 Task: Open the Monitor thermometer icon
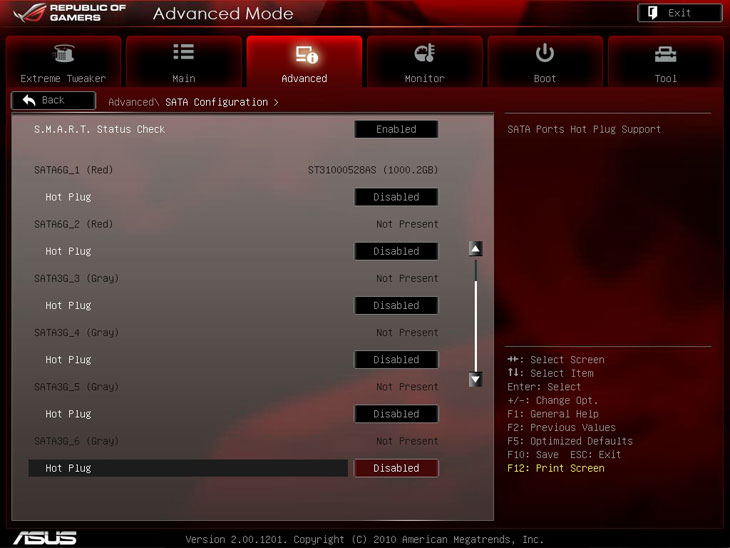424,54
